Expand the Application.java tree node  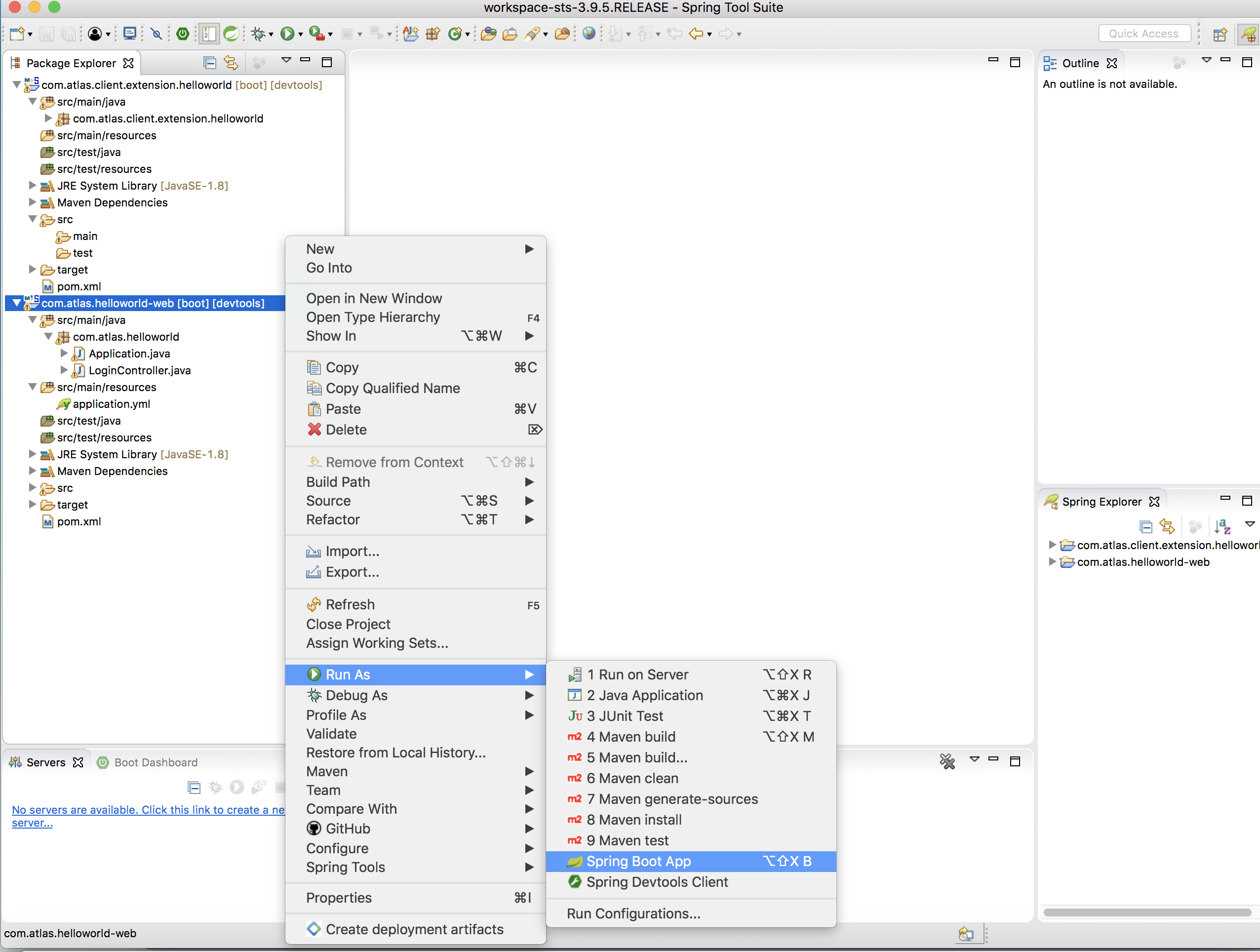point(64,353)
